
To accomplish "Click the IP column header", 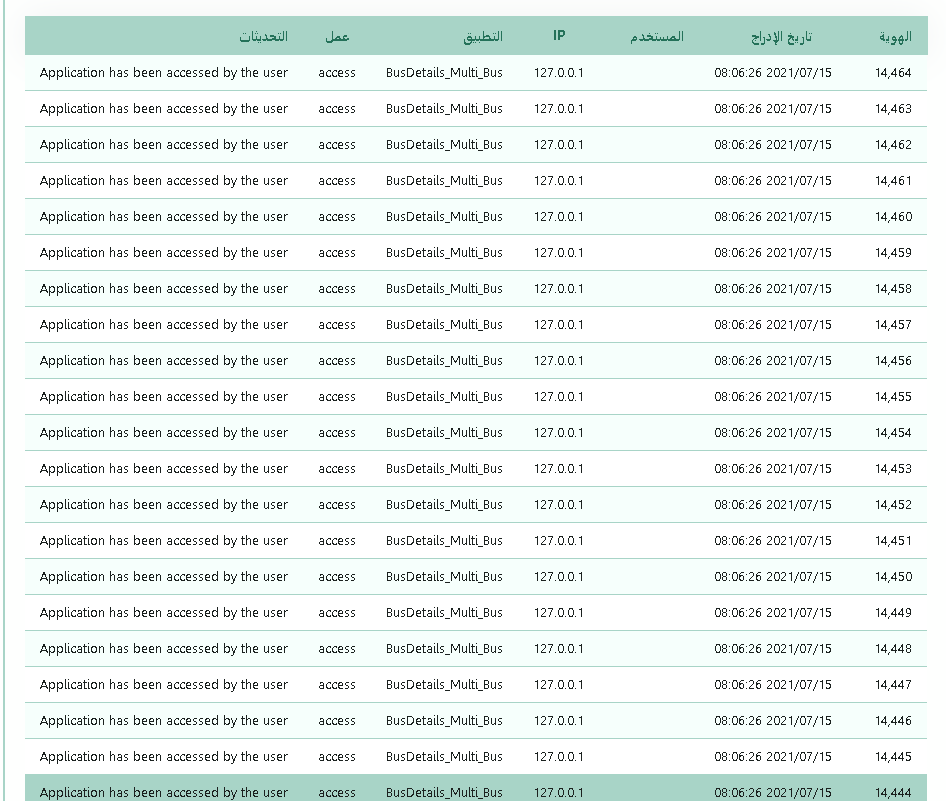I will tap(559, 36).
